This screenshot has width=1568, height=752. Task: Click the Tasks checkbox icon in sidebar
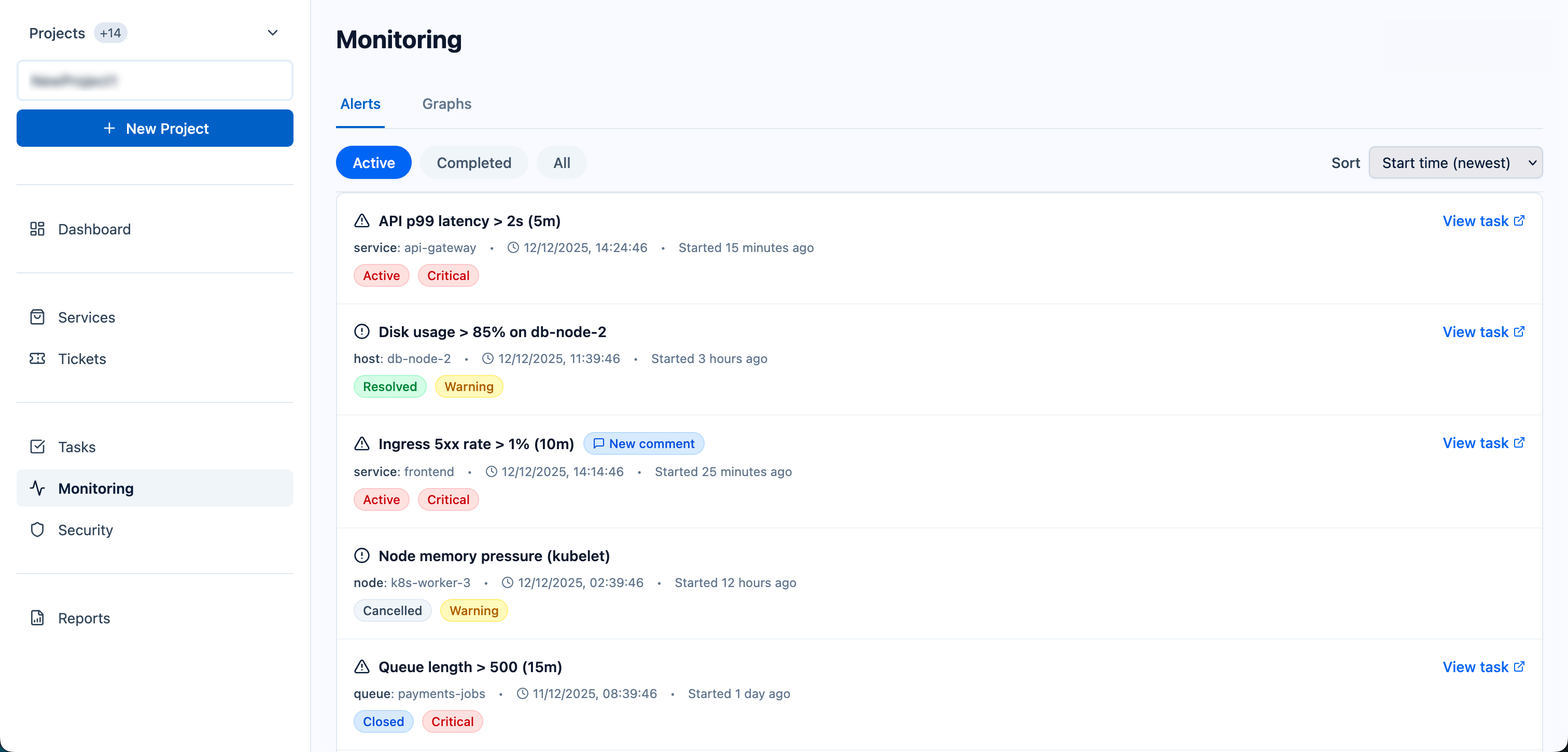(37, 447)
